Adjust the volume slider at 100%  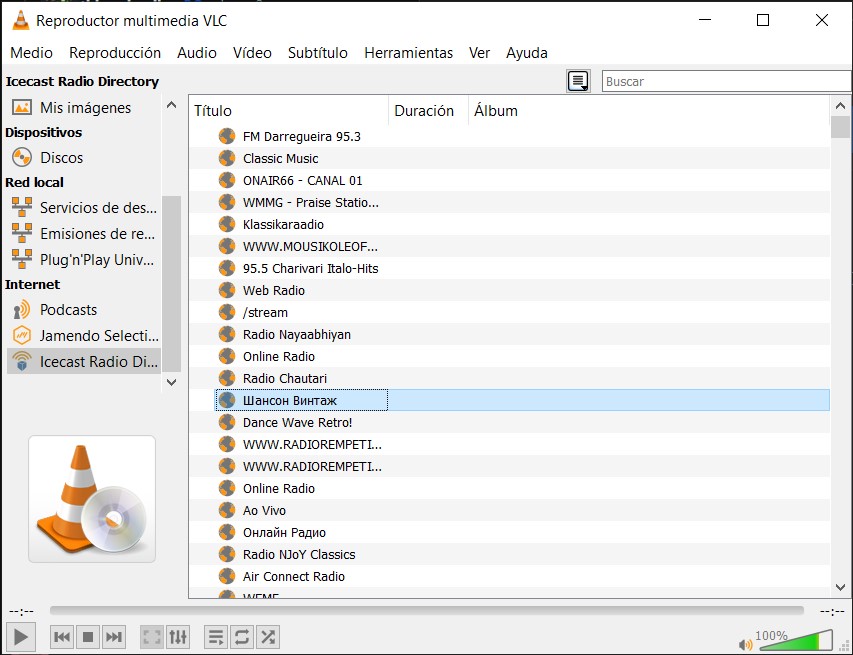coord(796,641)
